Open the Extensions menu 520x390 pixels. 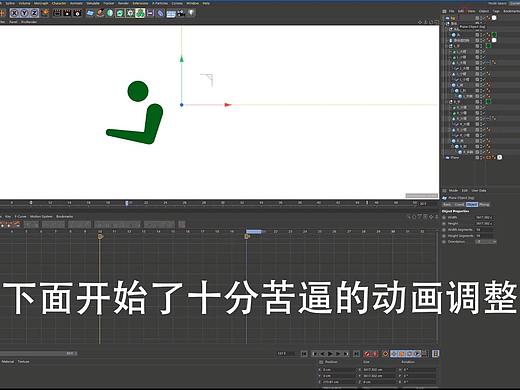(140, 3)
